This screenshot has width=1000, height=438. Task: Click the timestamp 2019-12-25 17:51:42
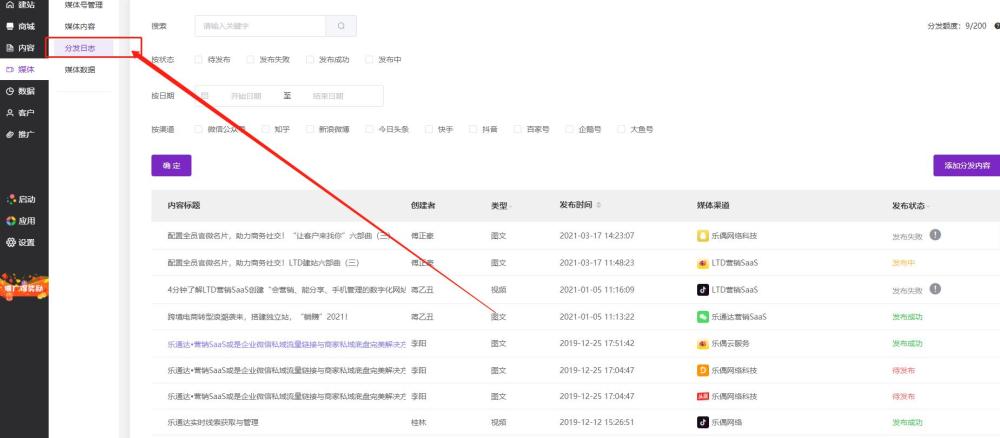pos(597,344)
